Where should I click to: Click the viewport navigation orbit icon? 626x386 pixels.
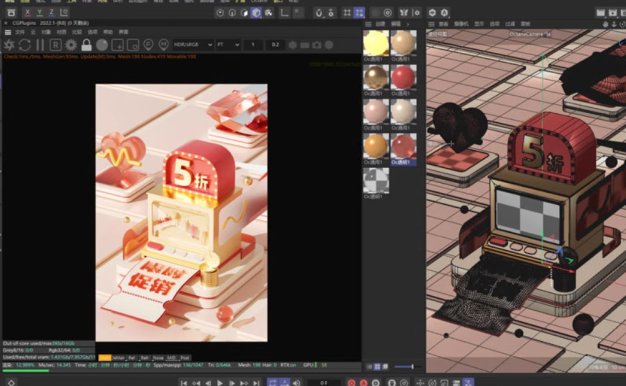[623, 24]
